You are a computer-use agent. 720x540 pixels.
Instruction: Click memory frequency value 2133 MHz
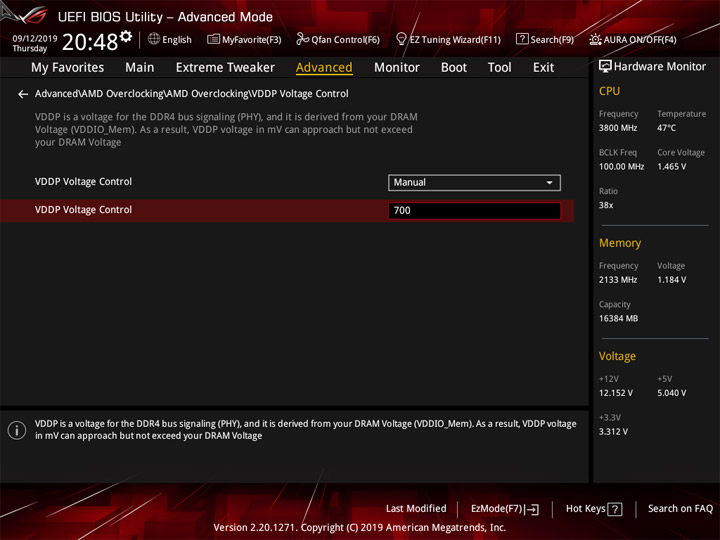[x=618, y=280]
